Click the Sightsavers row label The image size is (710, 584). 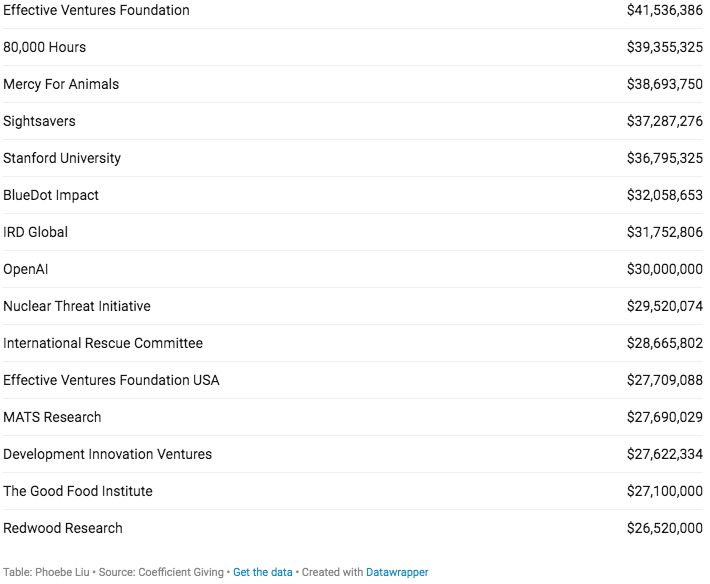coord(39,121)
